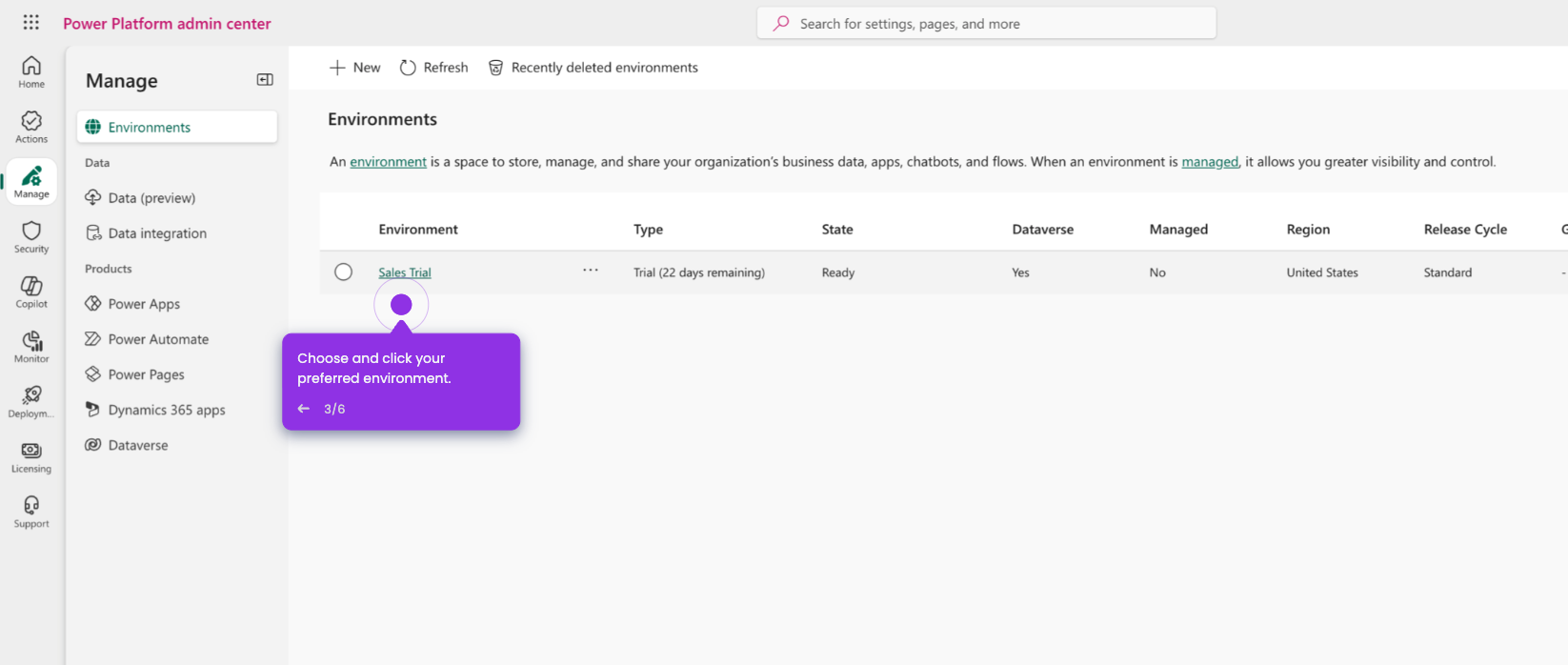
Task: Open more options for Sales Trial
Action: tap(591, 271)
